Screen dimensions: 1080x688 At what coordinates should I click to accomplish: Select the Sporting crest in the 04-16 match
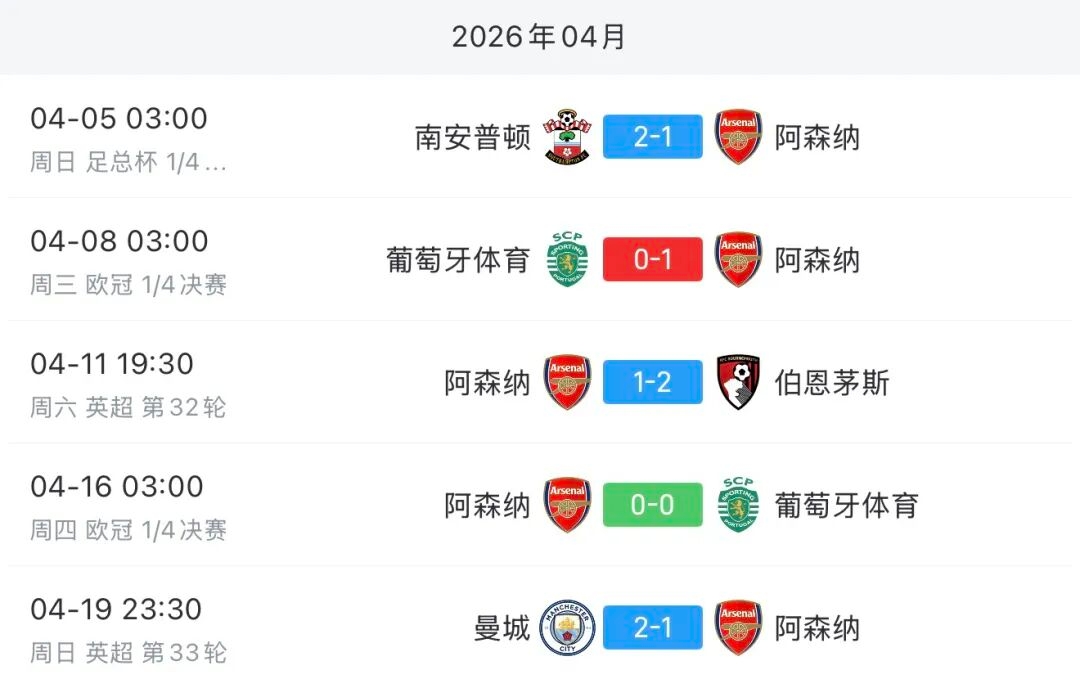738,506
